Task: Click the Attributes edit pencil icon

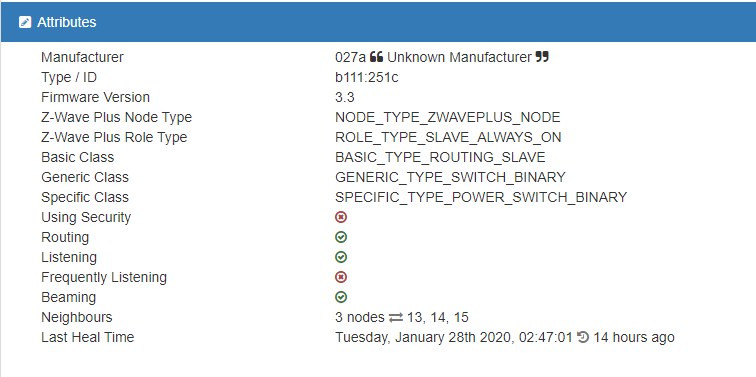Action: tap(25, 22)
